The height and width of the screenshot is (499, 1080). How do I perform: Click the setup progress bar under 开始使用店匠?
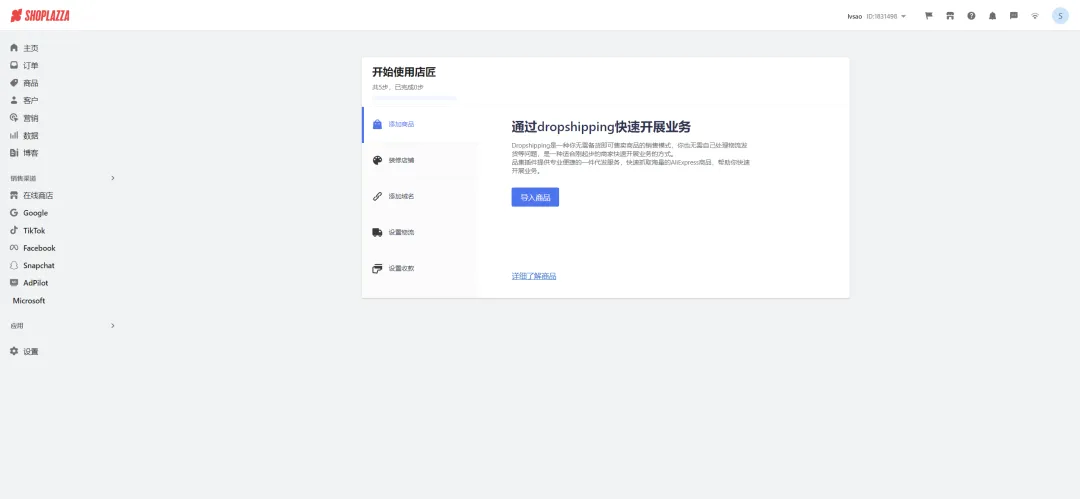(414, 98)
